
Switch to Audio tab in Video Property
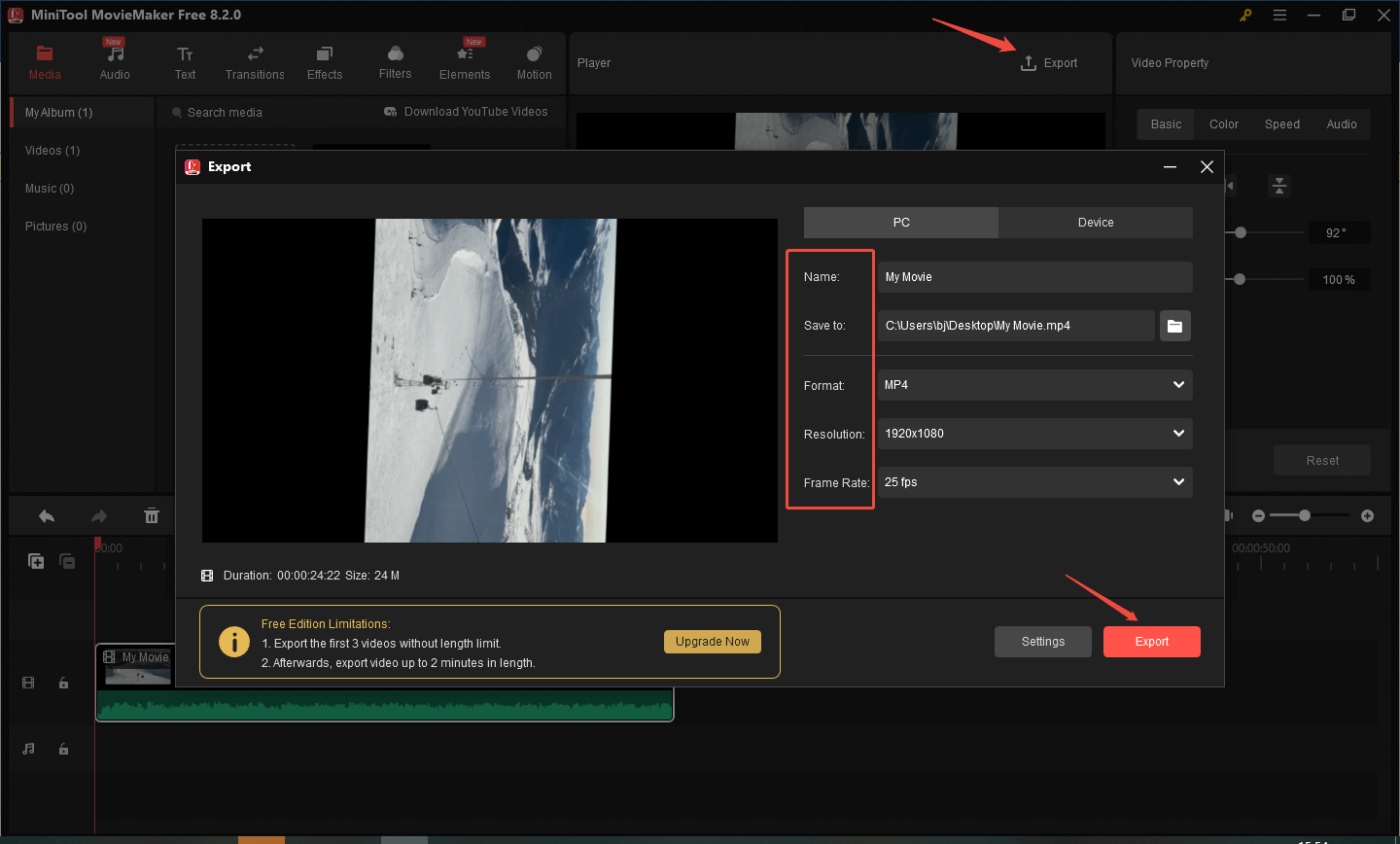click(1342, 124)
